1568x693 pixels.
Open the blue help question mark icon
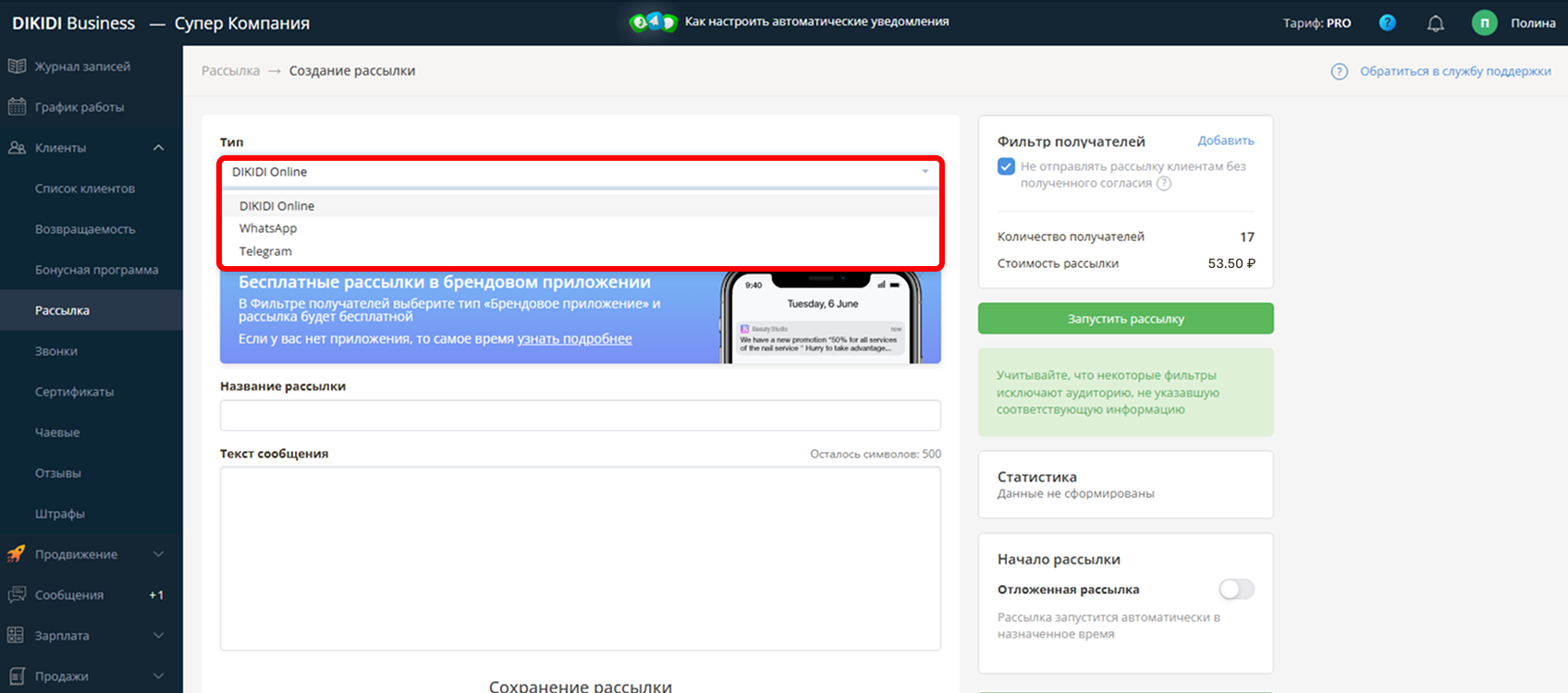coord(1387,23)
